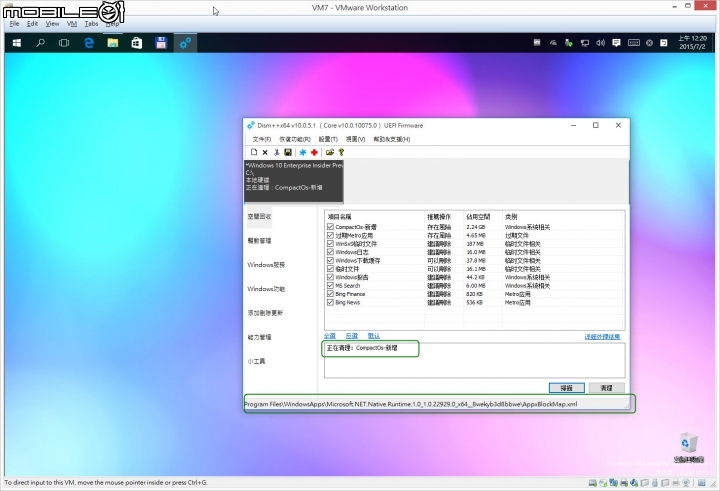Open the 恢復功能(R) menu in Dism++

click(295, 139)
